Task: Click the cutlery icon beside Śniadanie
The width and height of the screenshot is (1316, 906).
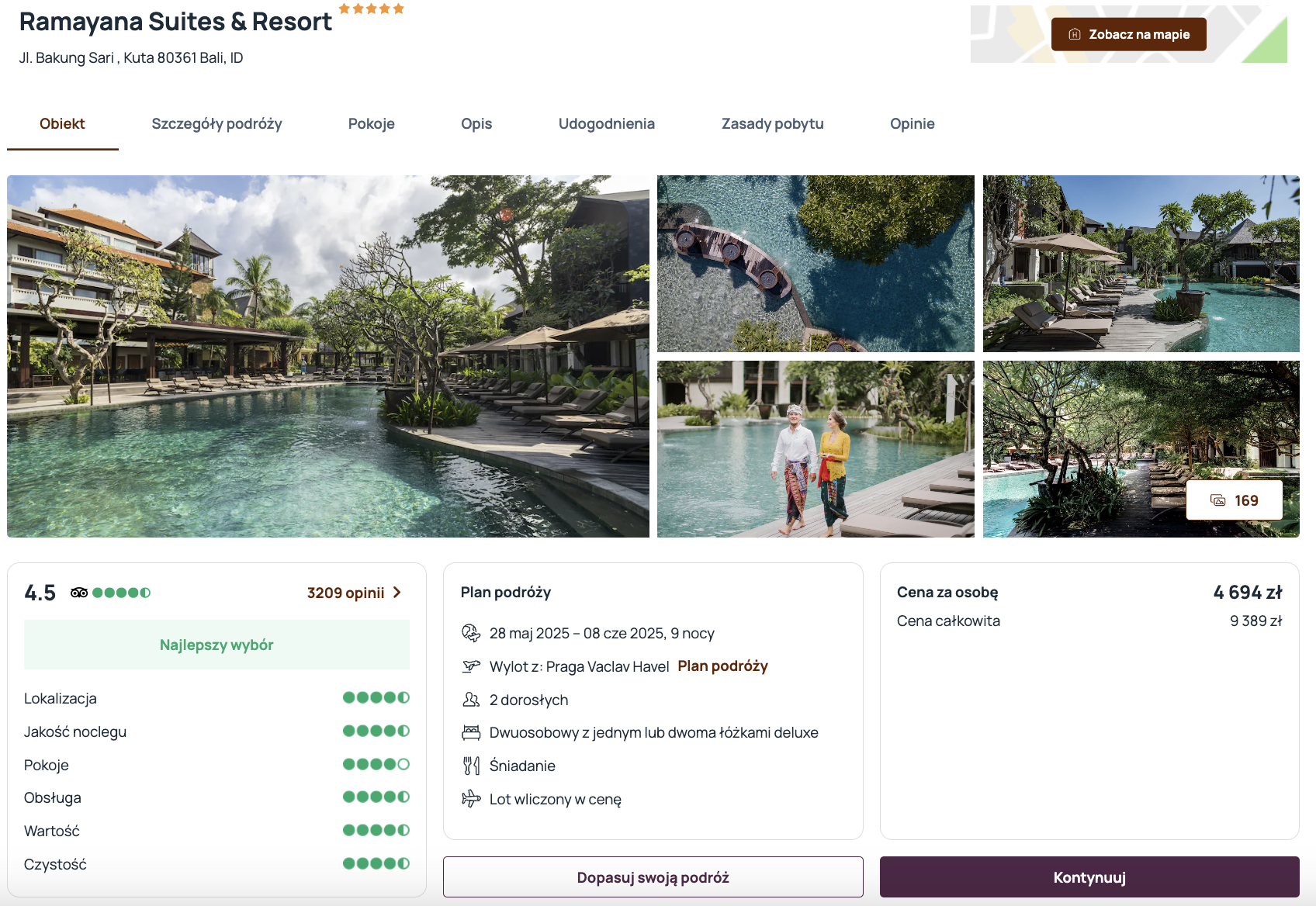Action: [471, 766]
